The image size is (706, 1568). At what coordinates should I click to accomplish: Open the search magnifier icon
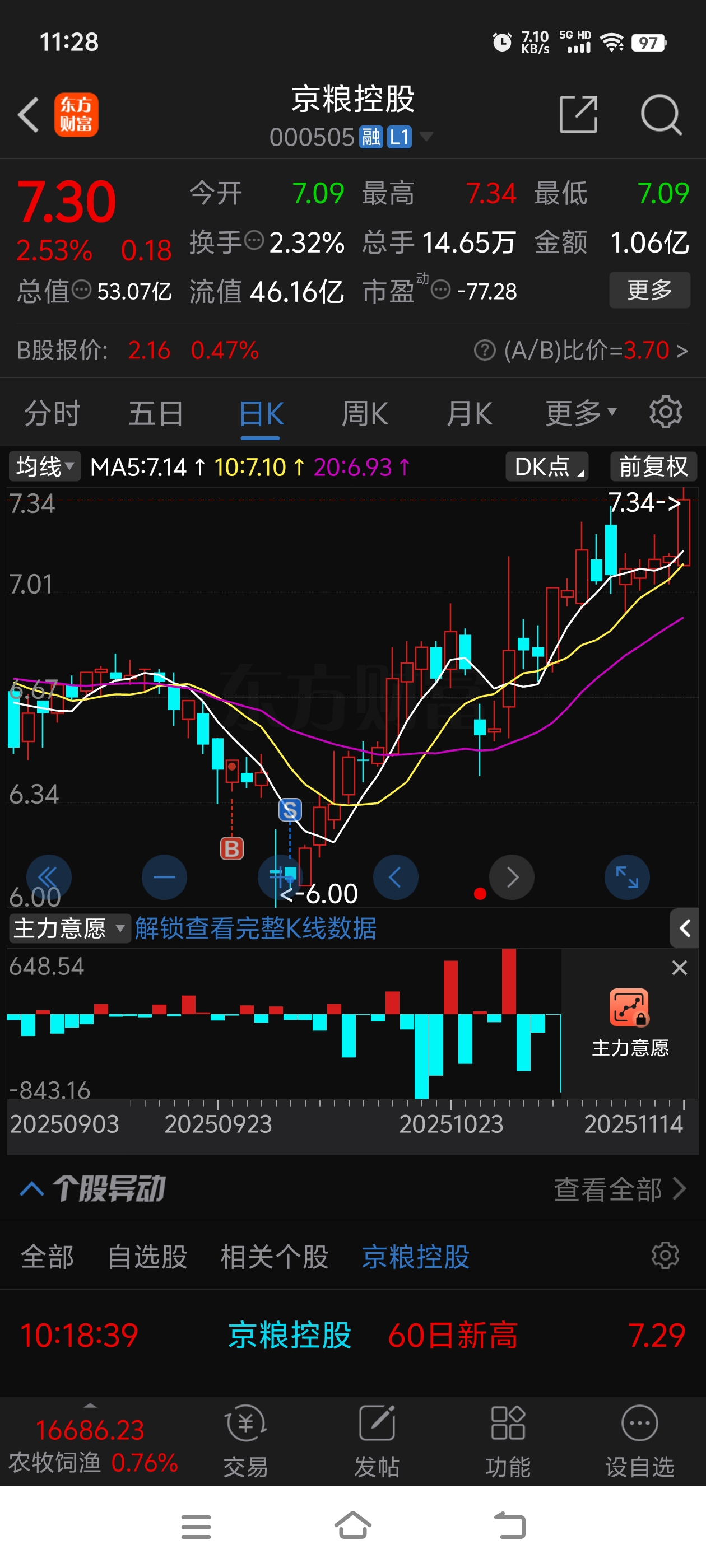661,114
